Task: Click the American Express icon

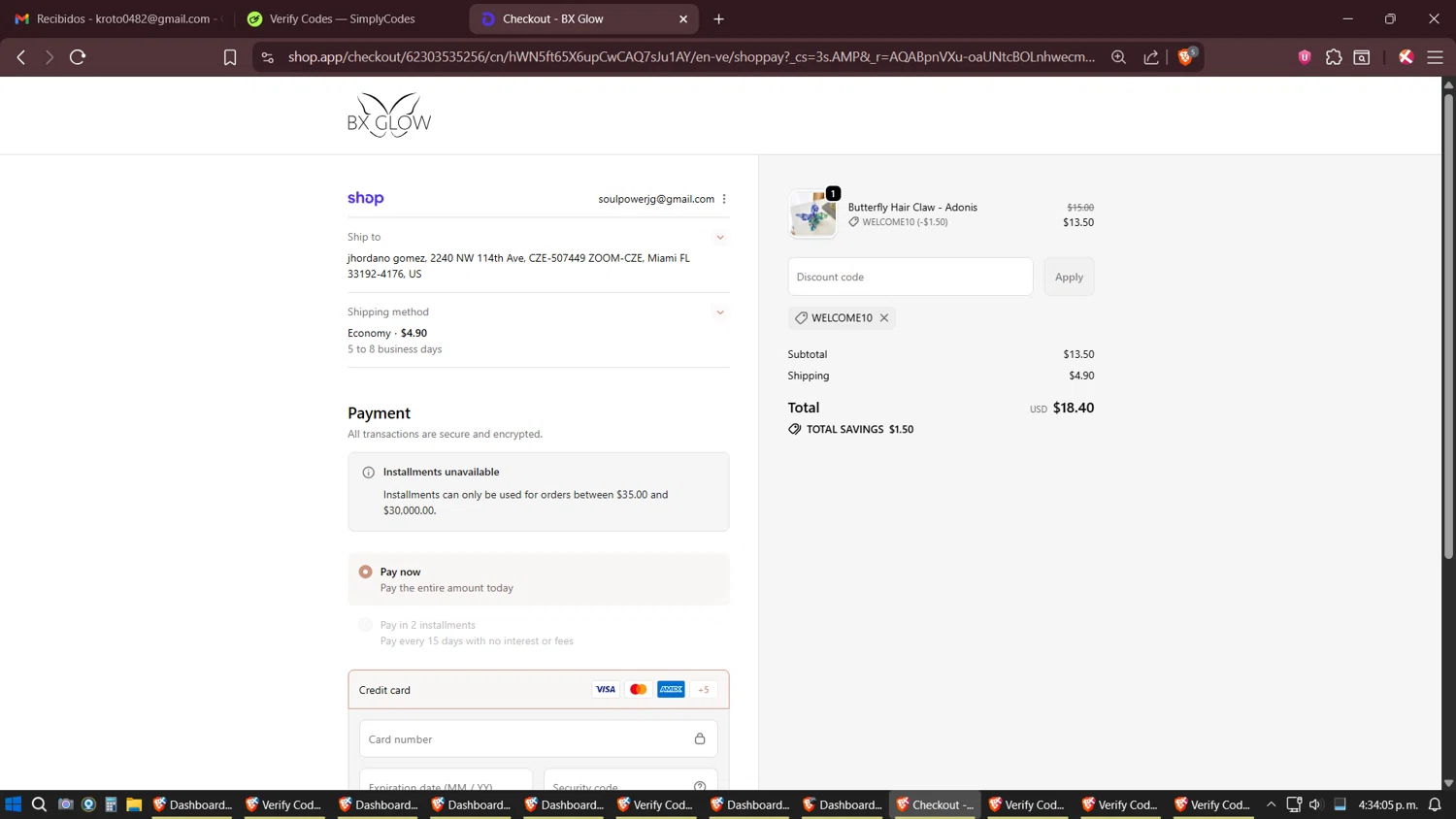Action: pyautogui.click(x=671, y=689)
